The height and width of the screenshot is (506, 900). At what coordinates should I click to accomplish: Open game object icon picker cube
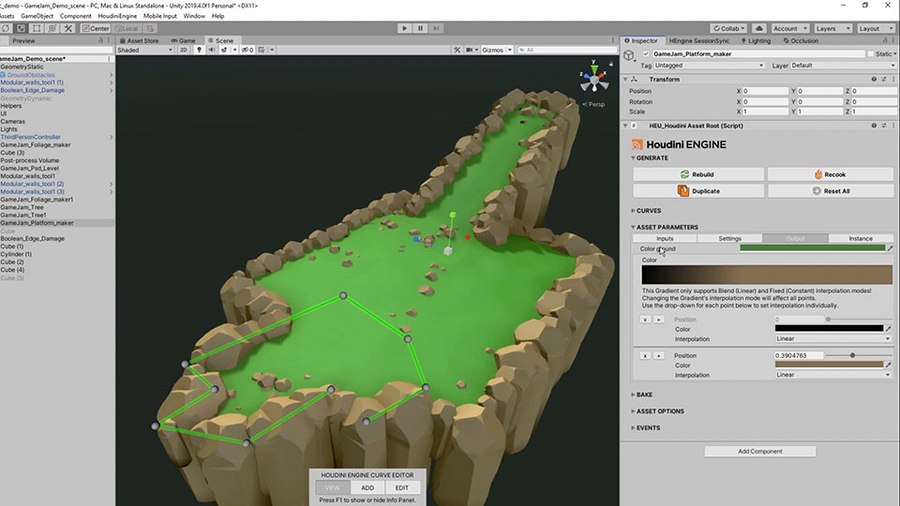pyautogui.click(x=629, y=56)
